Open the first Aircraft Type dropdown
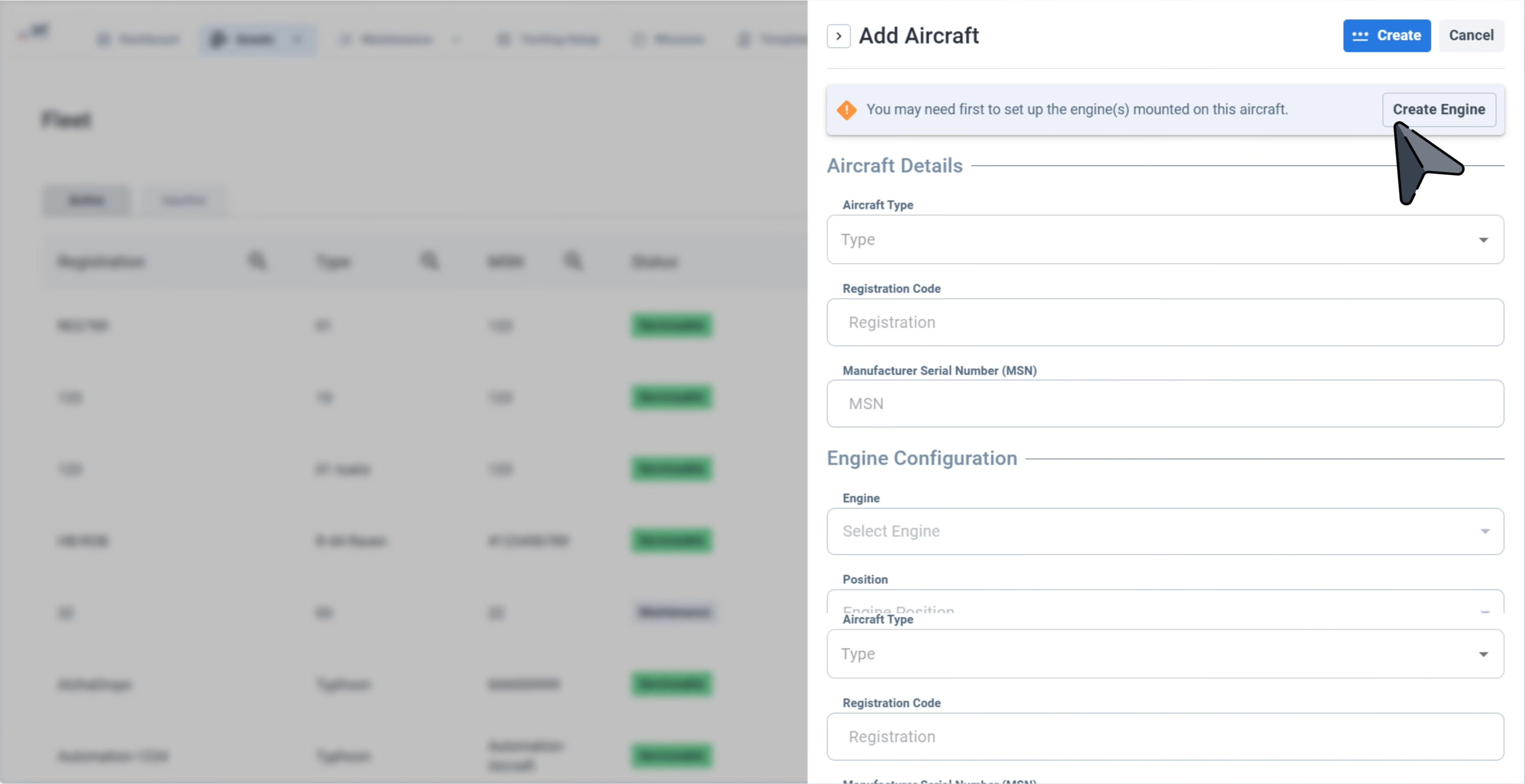Viewport: 1525px width, 784px height. pyautogui.click(x=1165, y=240)
